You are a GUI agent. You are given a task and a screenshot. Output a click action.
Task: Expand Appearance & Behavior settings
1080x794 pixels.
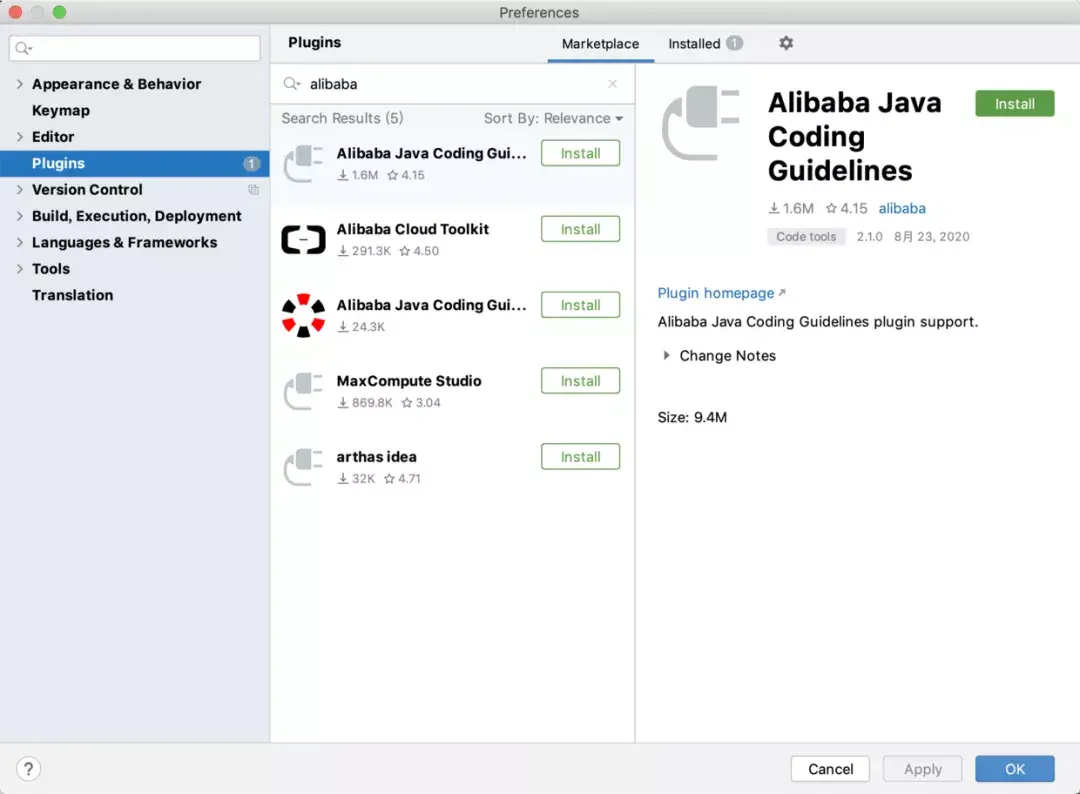tap(19, 84)
